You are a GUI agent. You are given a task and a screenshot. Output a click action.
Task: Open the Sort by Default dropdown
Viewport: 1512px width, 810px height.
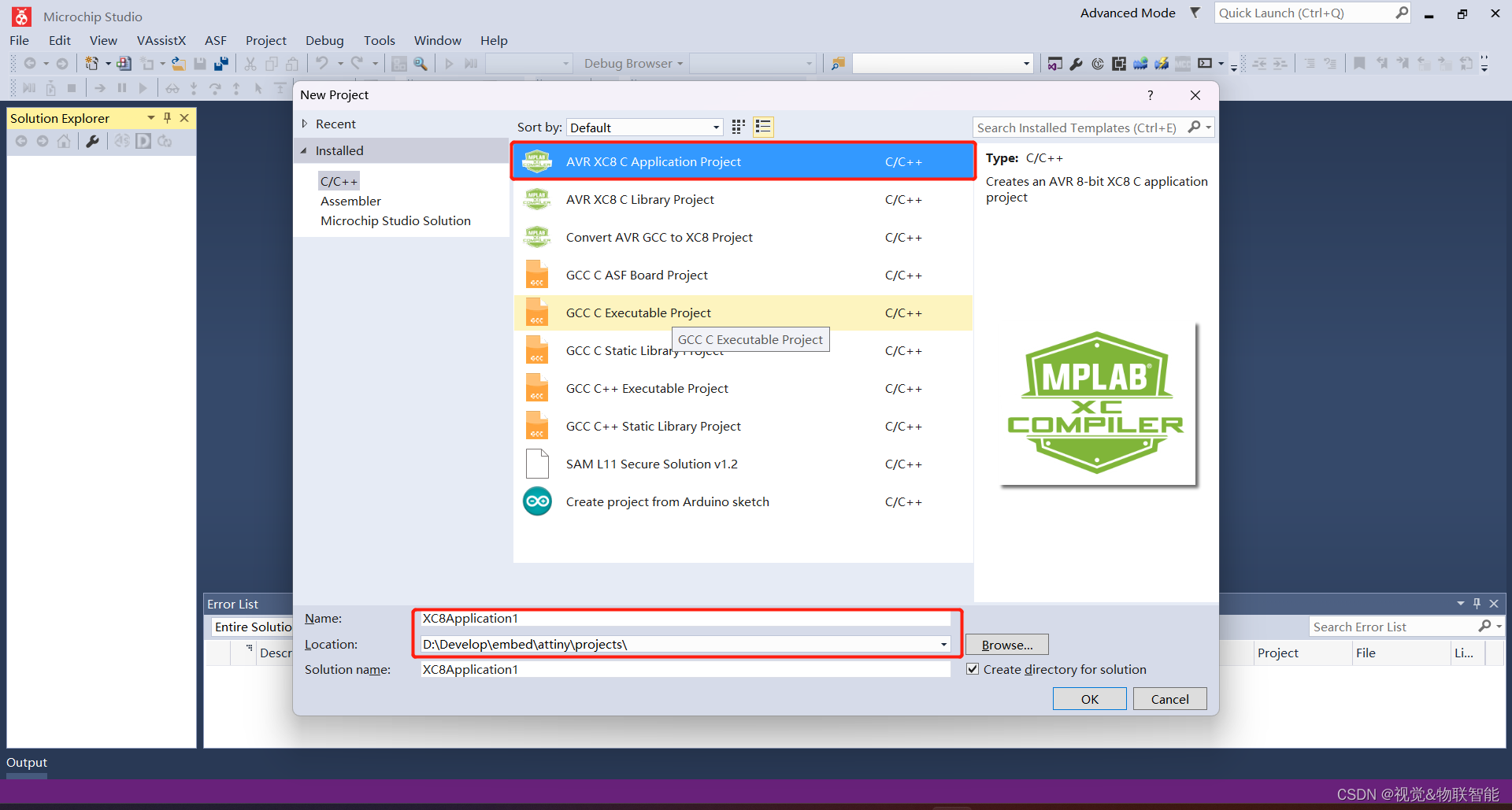point(644,128)
